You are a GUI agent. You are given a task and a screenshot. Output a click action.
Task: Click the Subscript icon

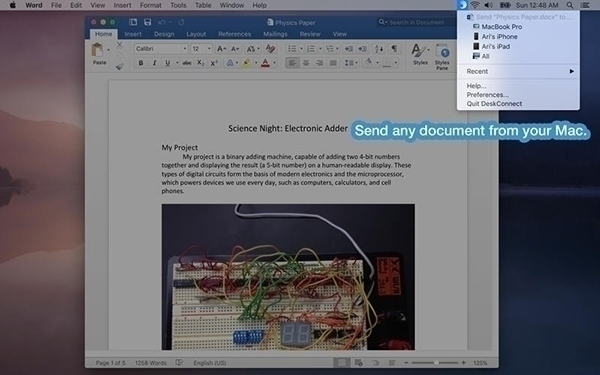click(x=201, y=63)
